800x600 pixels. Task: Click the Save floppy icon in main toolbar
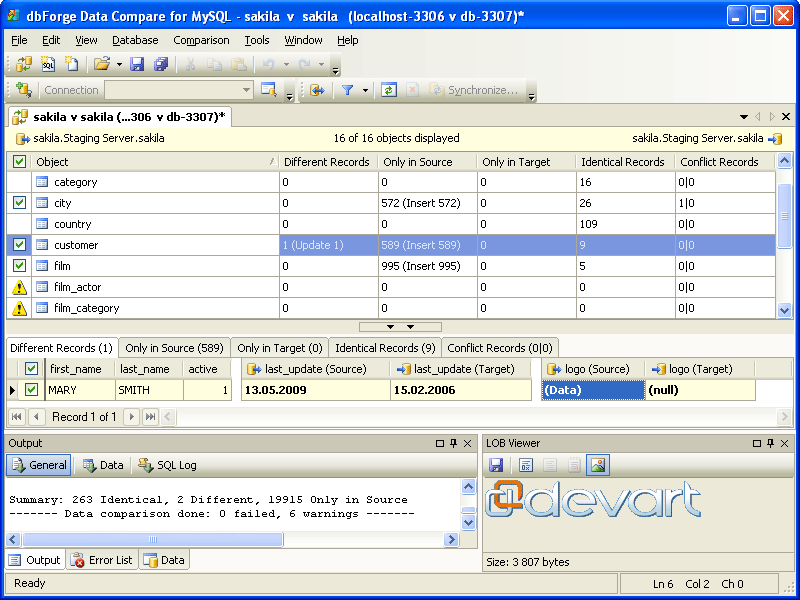pyautogui.click(x=137, y=64)
